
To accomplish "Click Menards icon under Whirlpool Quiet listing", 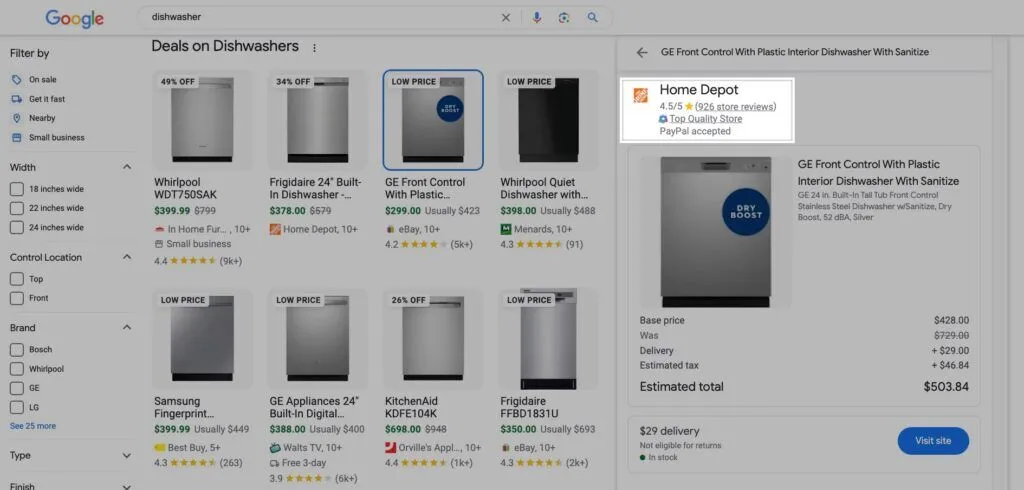I will (x=505, y=229).
